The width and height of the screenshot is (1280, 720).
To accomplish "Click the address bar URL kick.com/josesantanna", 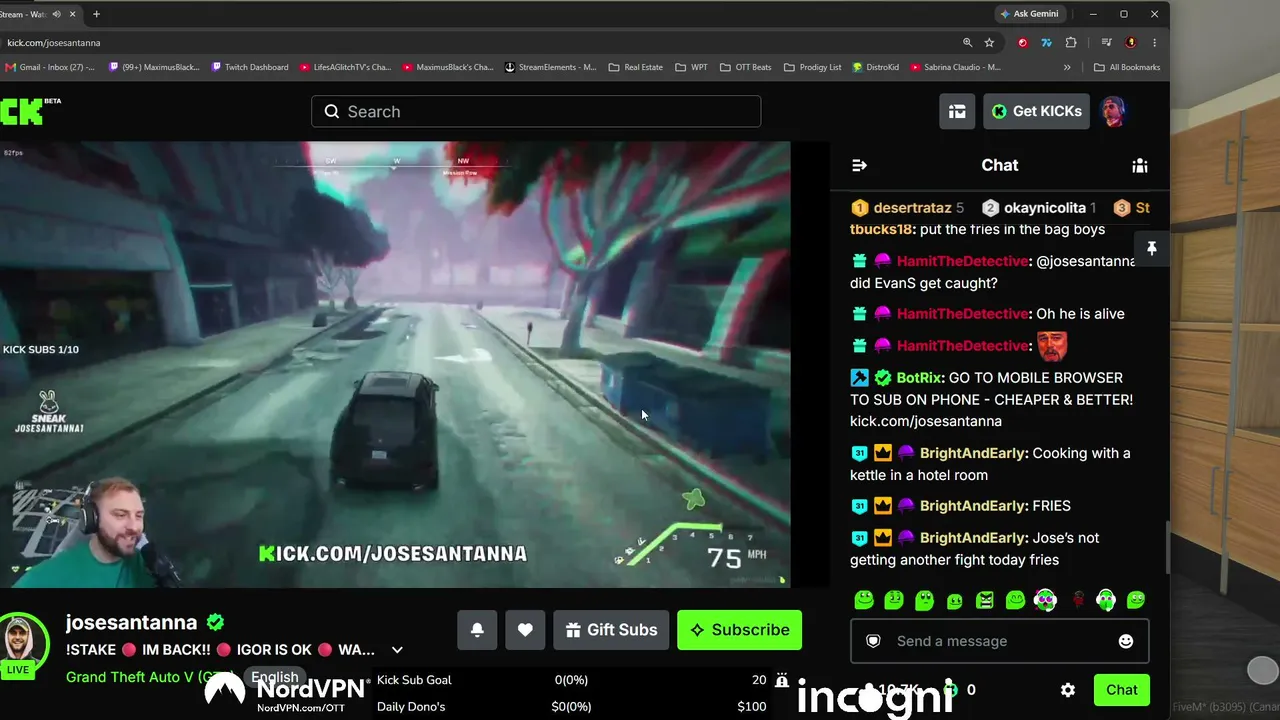I will (54, 43).
